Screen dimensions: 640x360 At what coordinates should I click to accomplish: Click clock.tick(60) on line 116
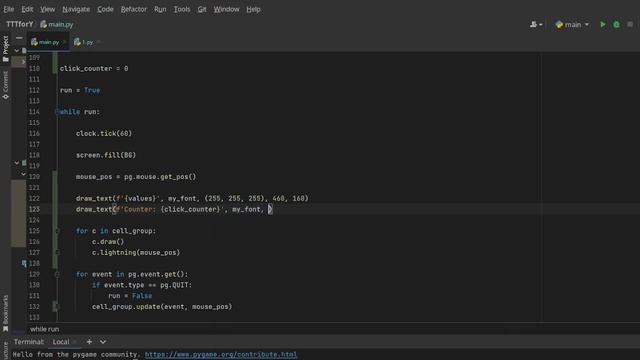click(104, 133)
